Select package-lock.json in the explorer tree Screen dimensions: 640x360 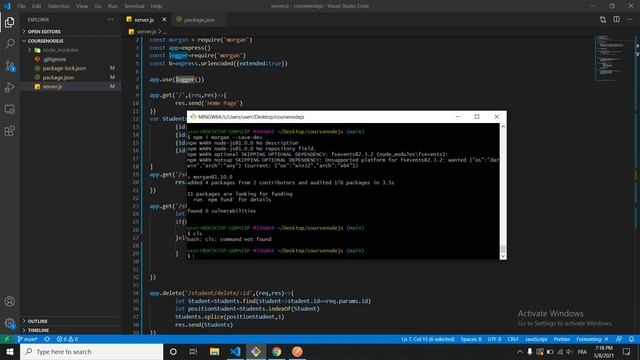pyautogui.click(x=64, y=68)
